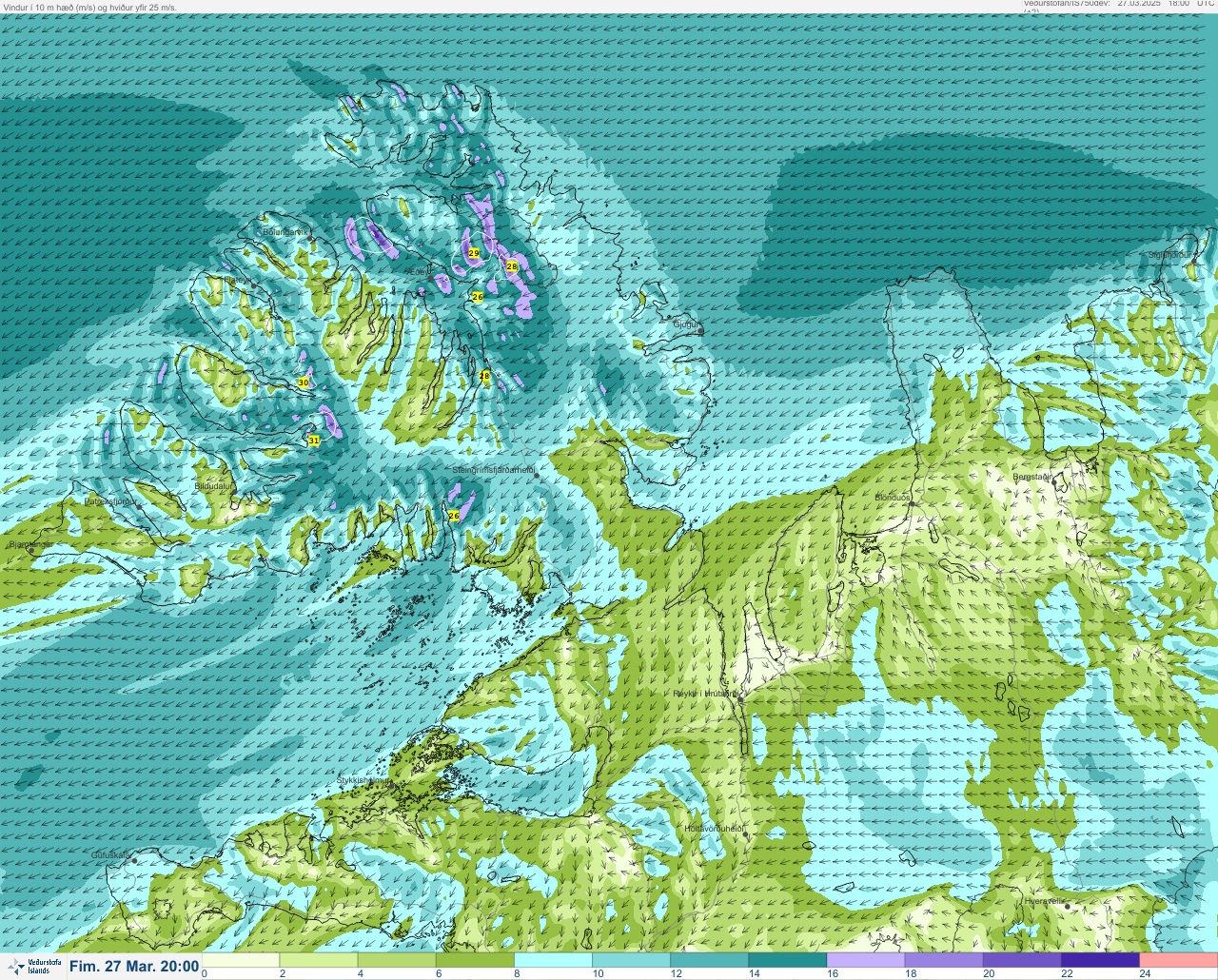Screen dimensions: 1218x980
Task: Click the Veðurstofa Íslands logo
Action: click(x=33, y=966)
